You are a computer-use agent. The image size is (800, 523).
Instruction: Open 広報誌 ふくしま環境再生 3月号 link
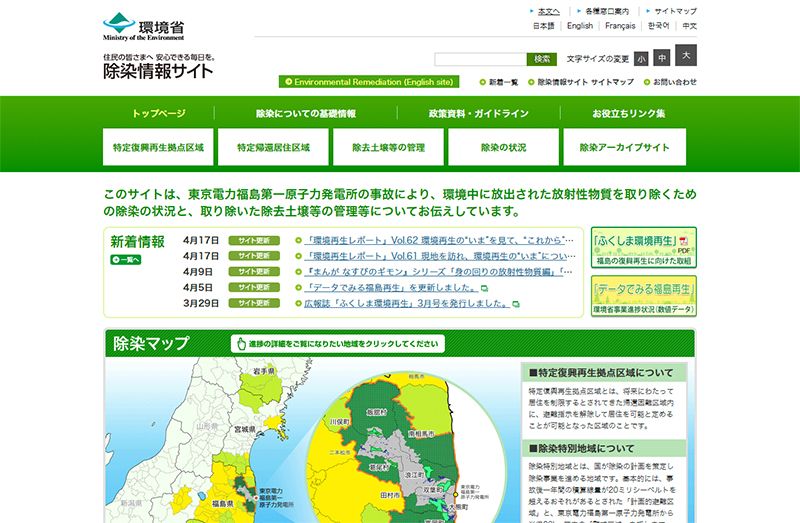point(407,304)
